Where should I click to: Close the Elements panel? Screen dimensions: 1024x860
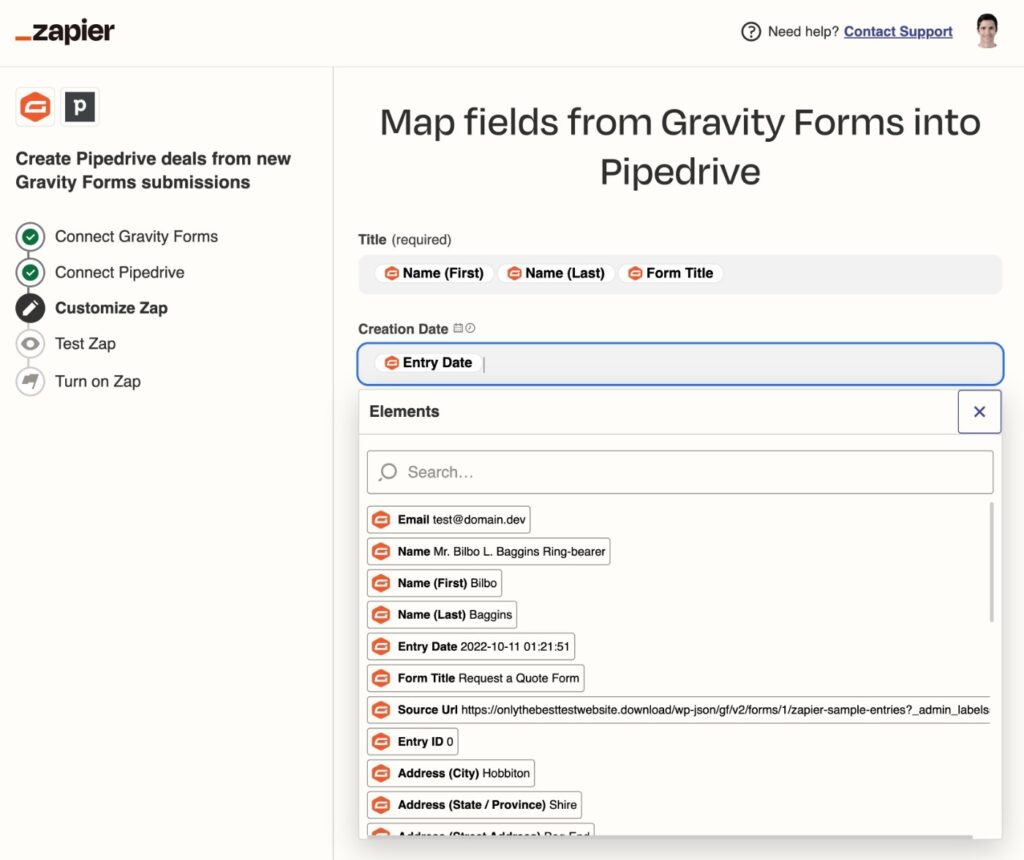[979, 411]
